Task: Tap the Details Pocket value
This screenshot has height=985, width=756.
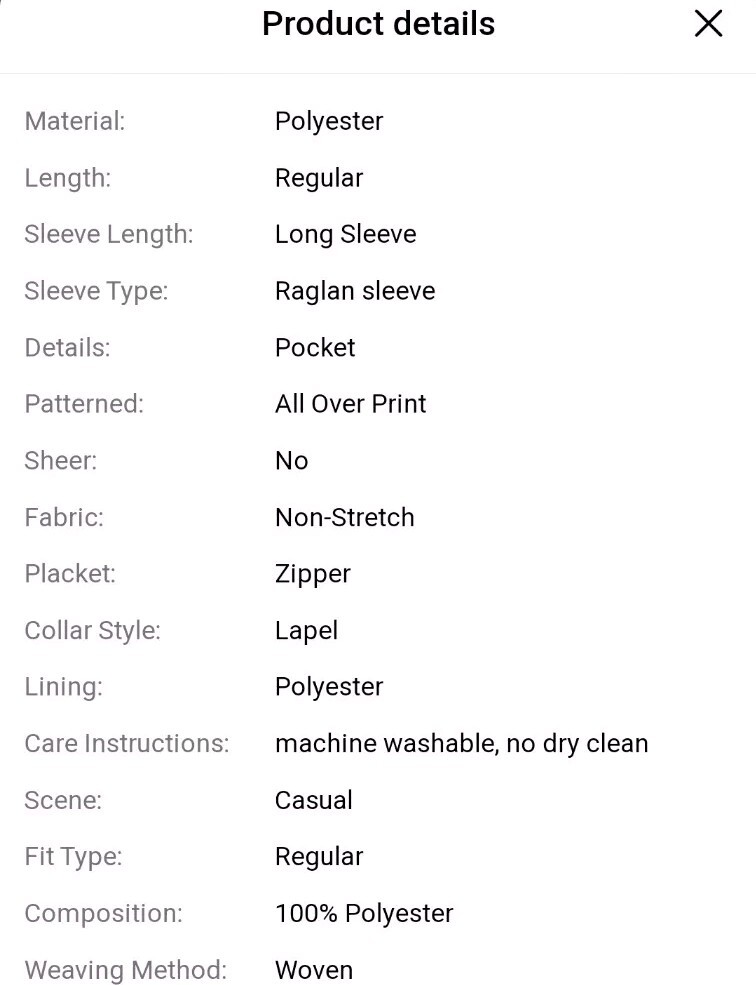Action: point(315,347)
